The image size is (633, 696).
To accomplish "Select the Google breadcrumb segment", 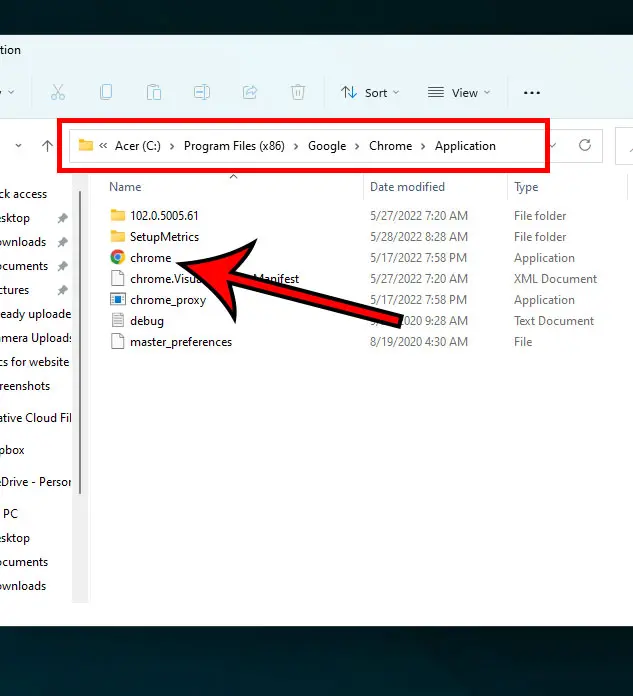I will click(x=327, y=146).
